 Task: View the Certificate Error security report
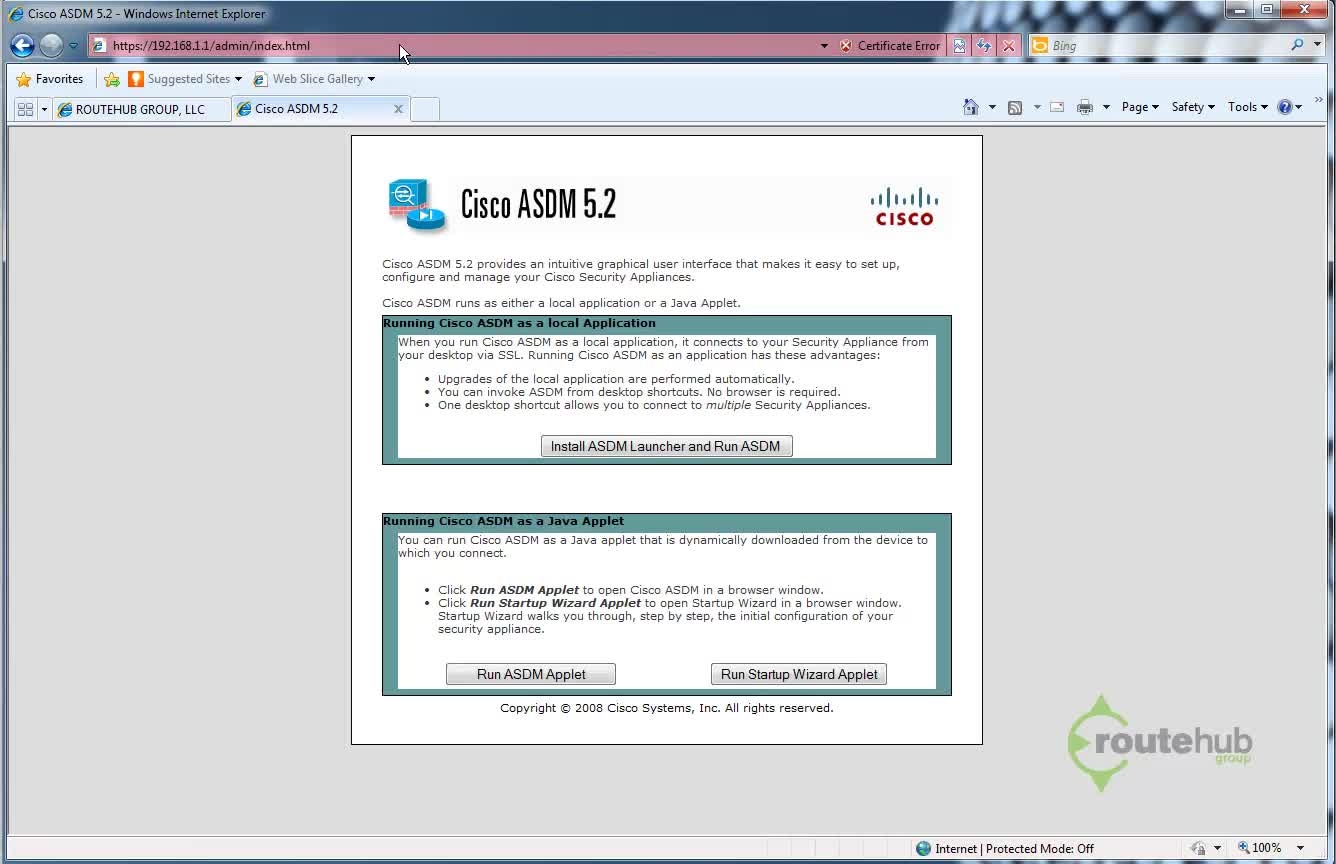pos(889,46)
